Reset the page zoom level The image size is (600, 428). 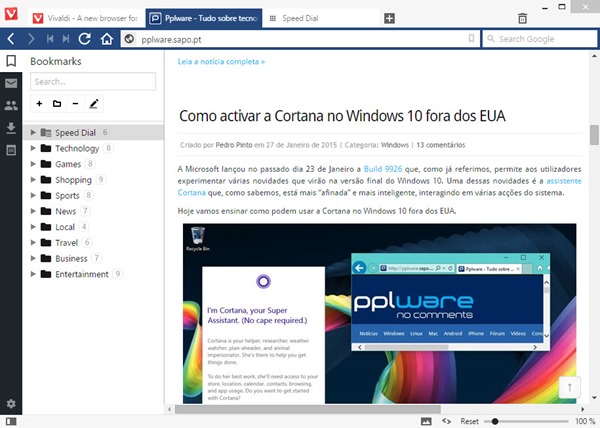[470, 421]
